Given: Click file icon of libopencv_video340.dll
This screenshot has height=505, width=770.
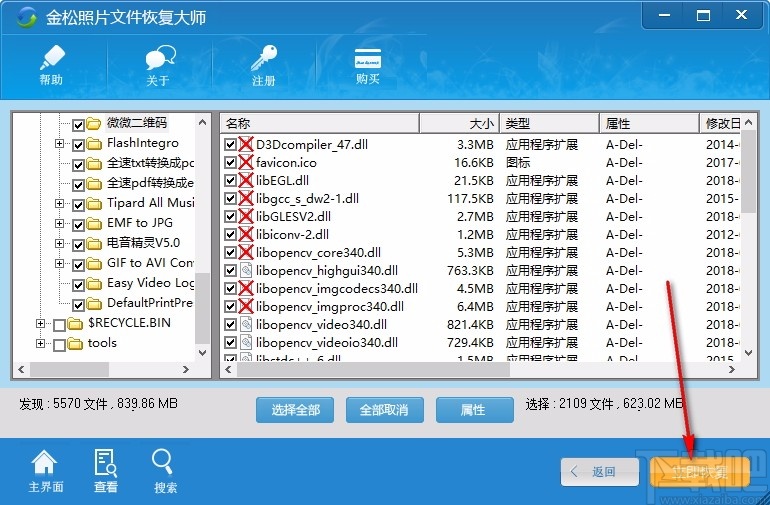Looking at the screenshot, I should [246, 324].
